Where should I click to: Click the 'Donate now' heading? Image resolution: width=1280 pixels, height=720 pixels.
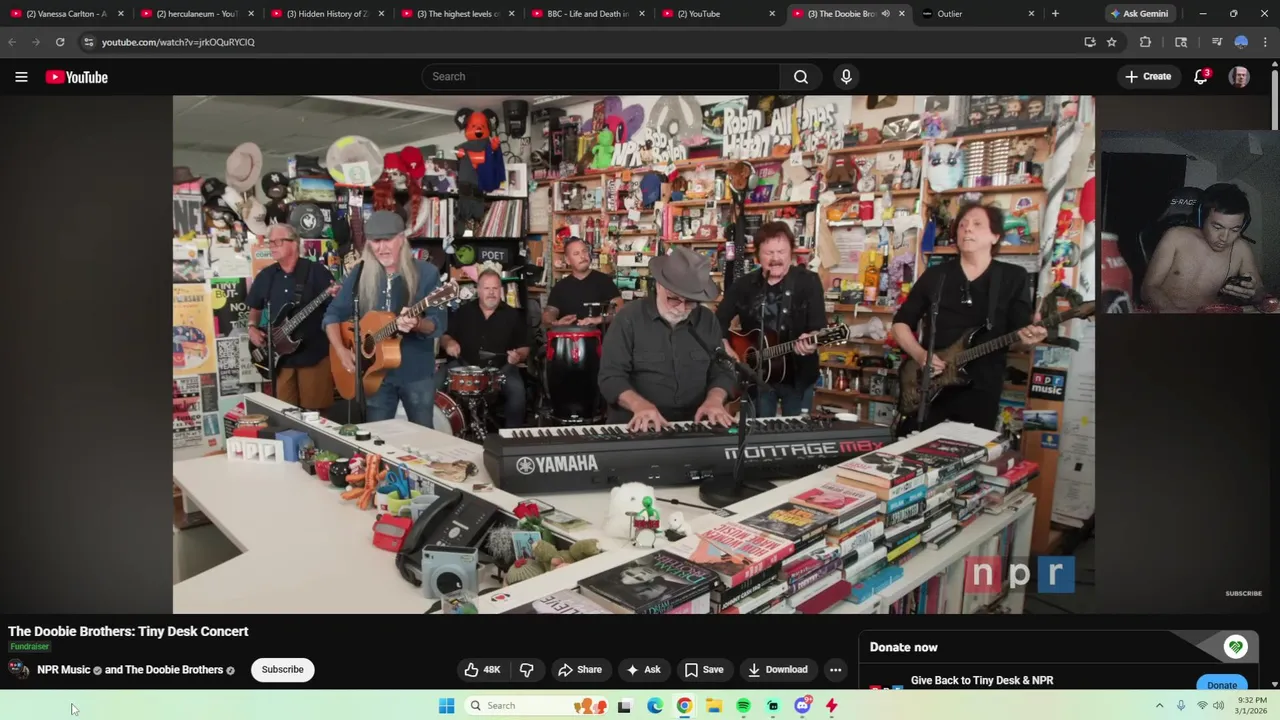click(904, 647)
